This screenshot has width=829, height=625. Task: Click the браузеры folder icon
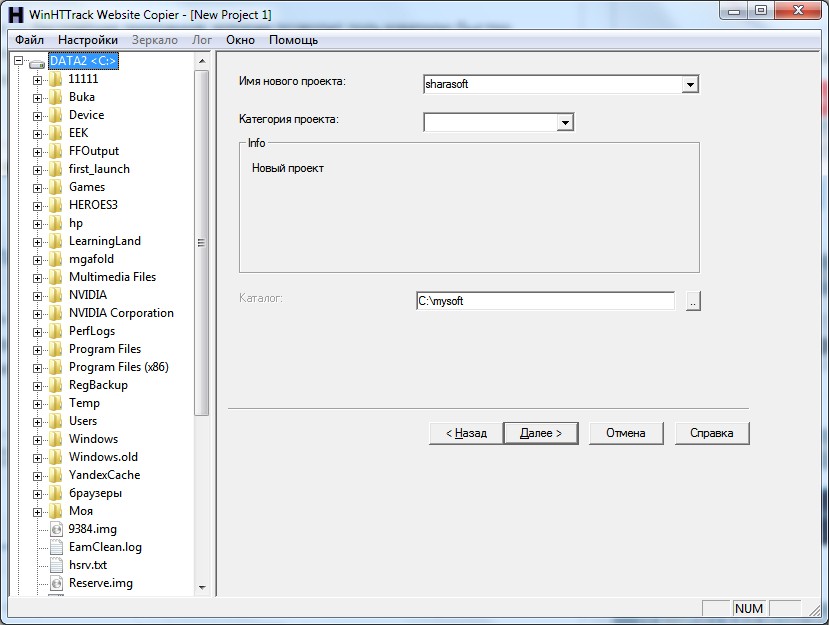tap(56, 493)
